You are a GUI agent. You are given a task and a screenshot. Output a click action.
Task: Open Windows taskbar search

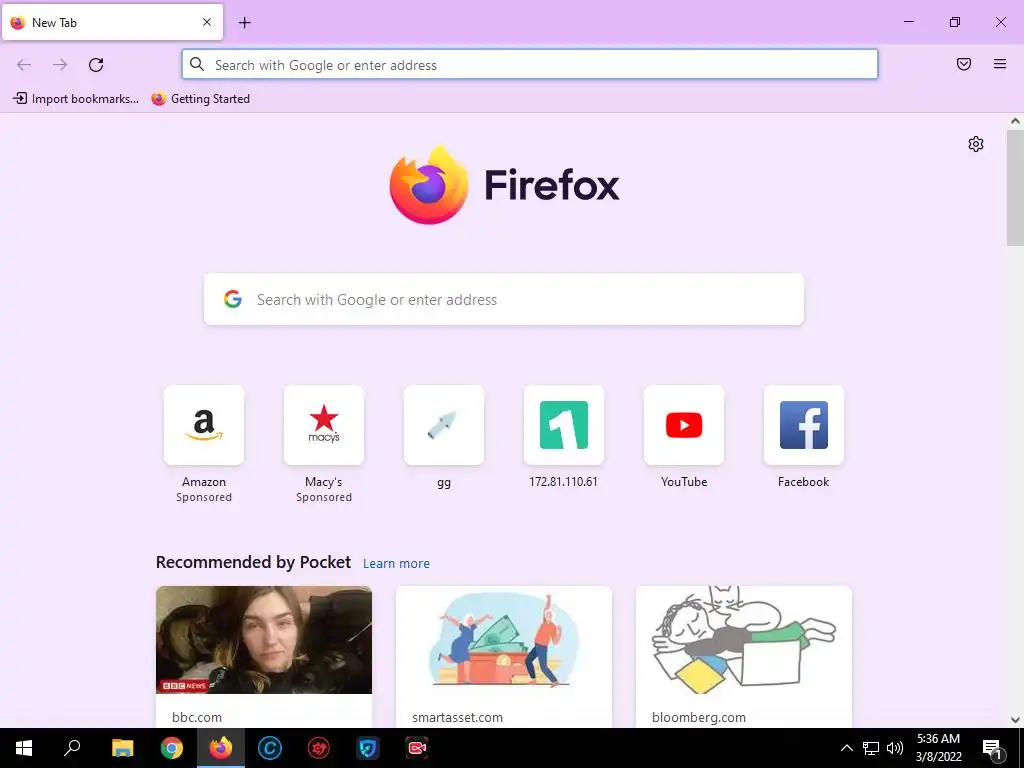tap(72, 748)
